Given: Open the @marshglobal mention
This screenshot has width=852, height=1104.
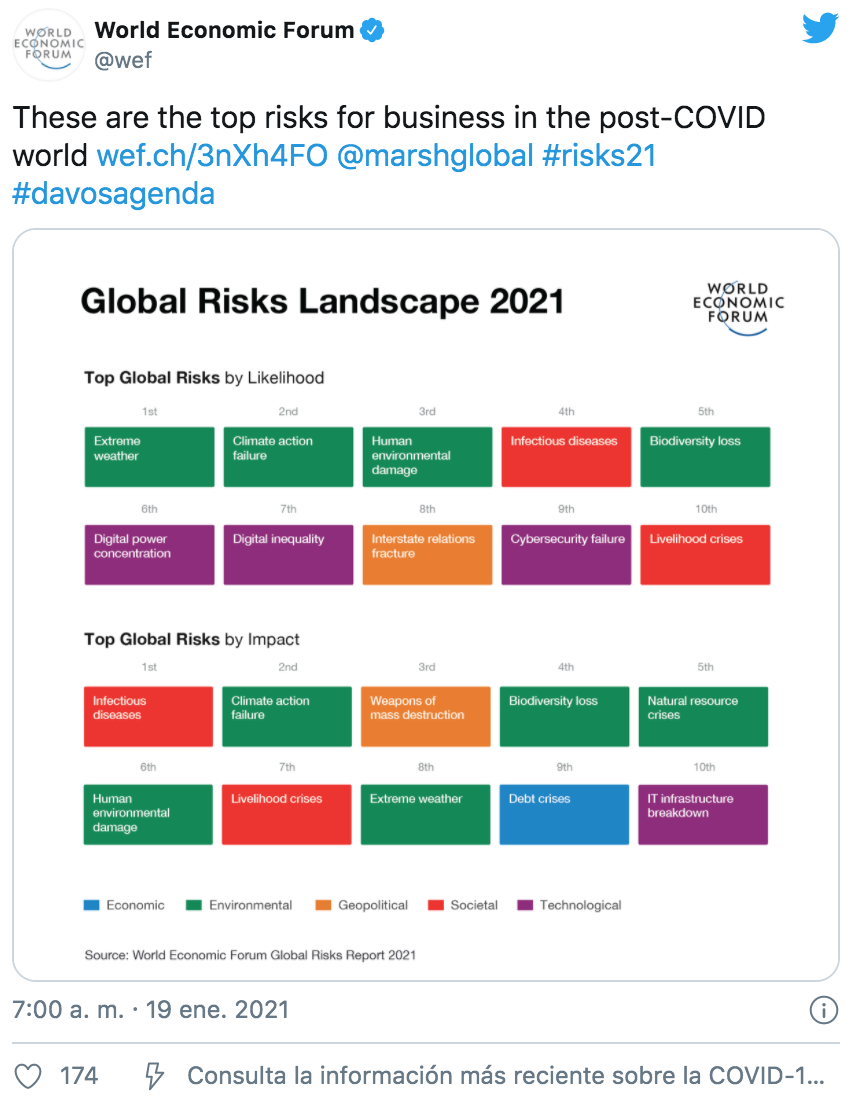Looking at the screenshot, I should pos(435,156).
